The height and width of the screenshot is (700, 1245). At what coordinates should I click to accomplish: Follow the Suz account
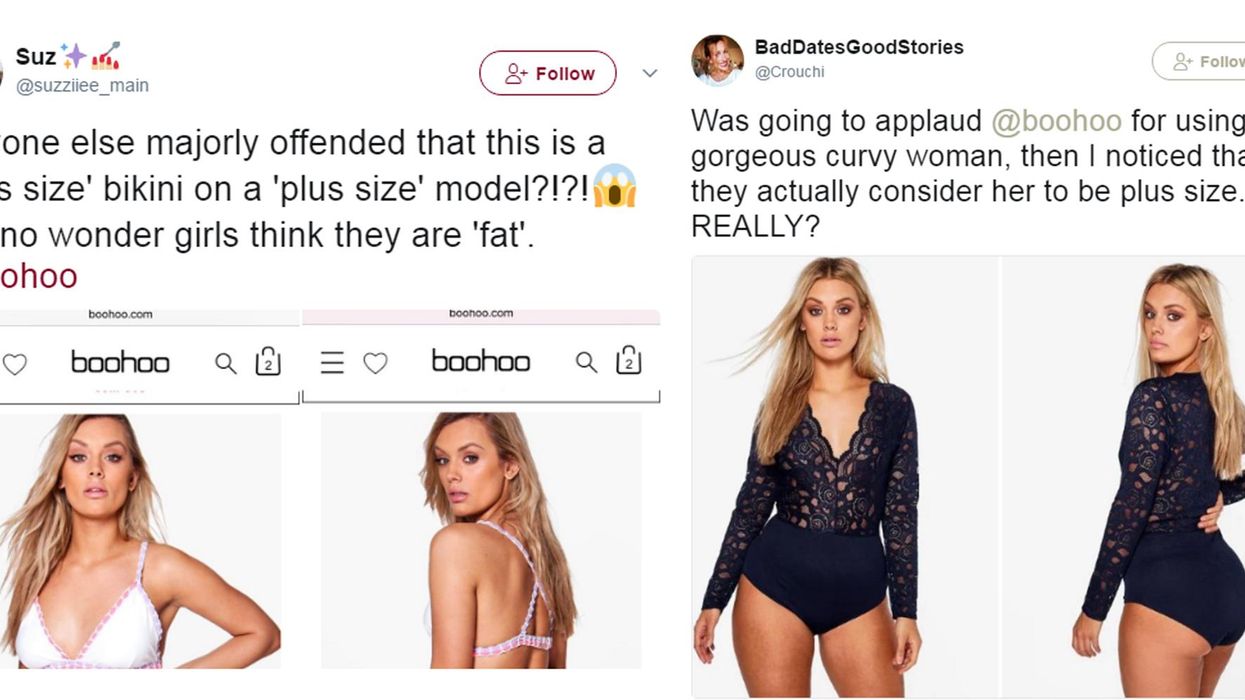click(547, 73)
